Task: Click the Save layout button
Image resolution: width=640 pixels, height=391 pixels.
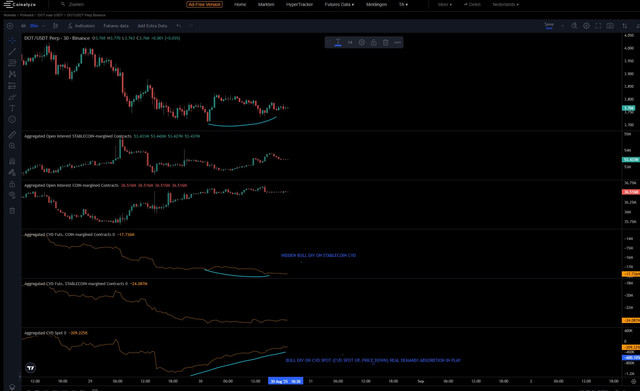Action: 549,26
